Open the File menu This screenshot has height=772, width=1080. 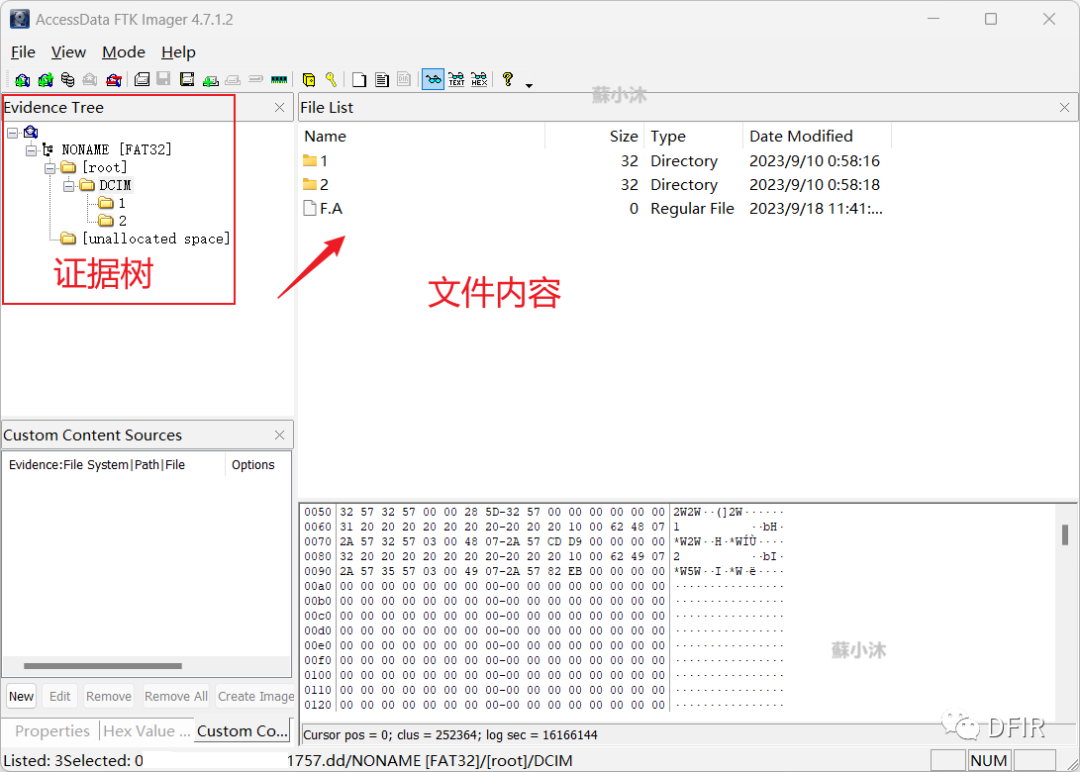point(23,52)
